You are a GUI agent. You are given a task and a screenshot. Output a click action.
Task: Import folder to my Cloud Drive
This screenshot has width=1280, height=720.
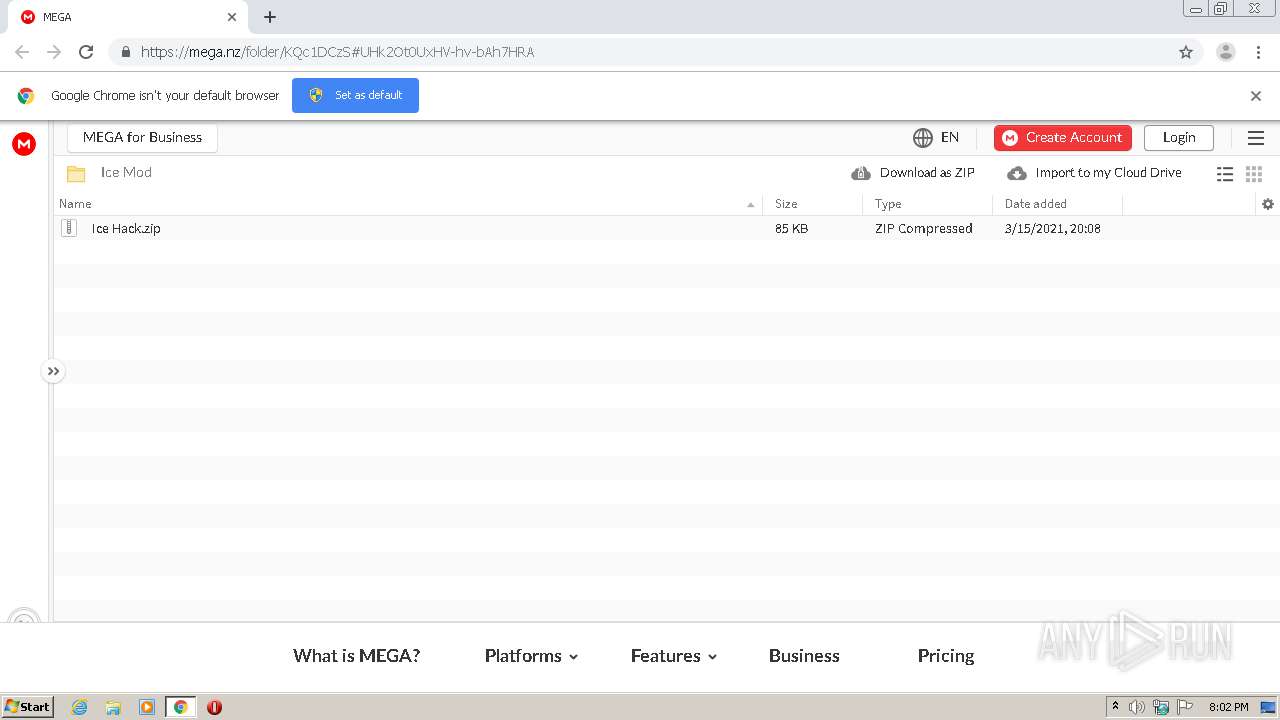1094,173
